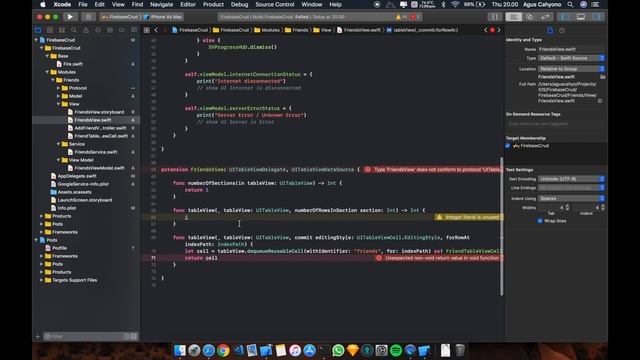Click the non-void return error banner
The height and width of the screenshot is (360, 640).
point(439,258)
